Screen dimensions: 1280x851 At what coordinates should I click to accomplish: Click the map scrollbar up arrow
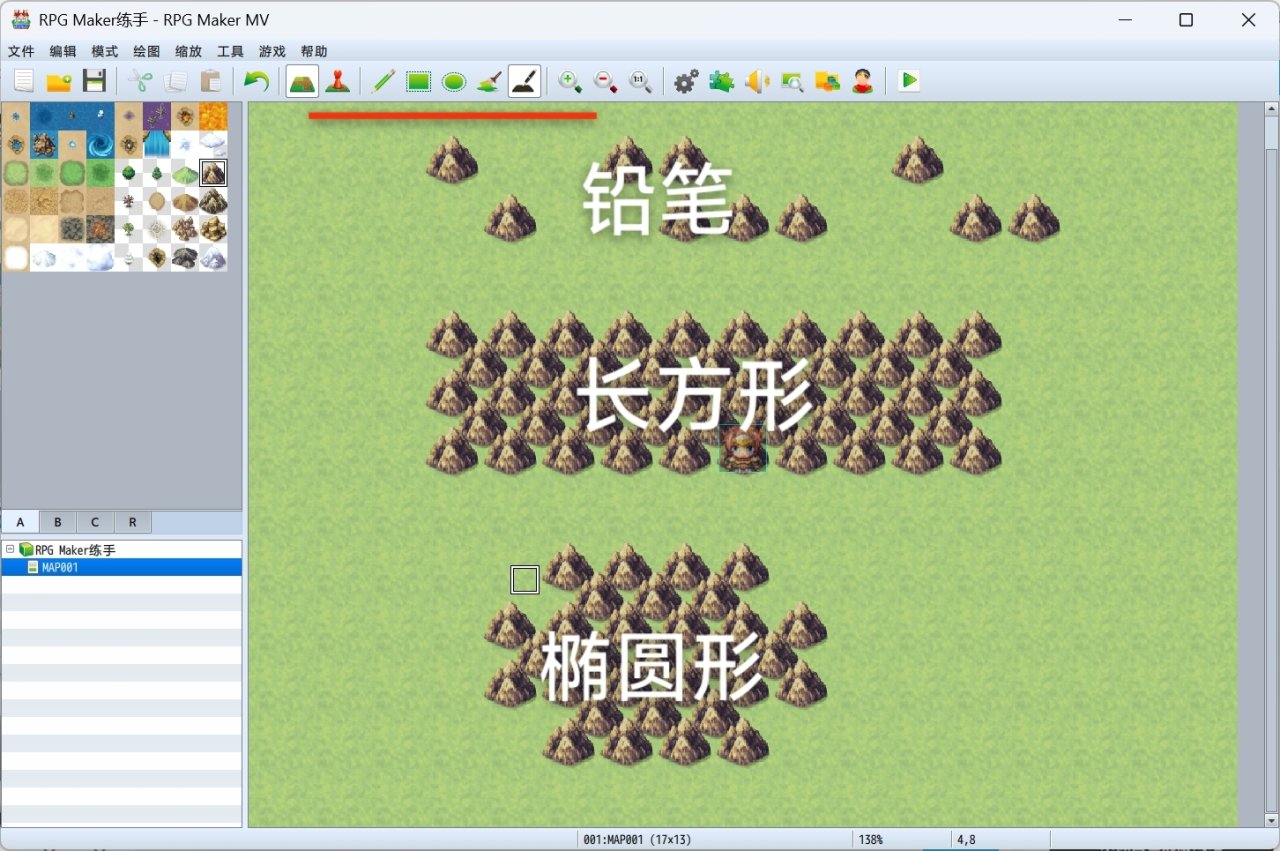(x=1272, y=109)
